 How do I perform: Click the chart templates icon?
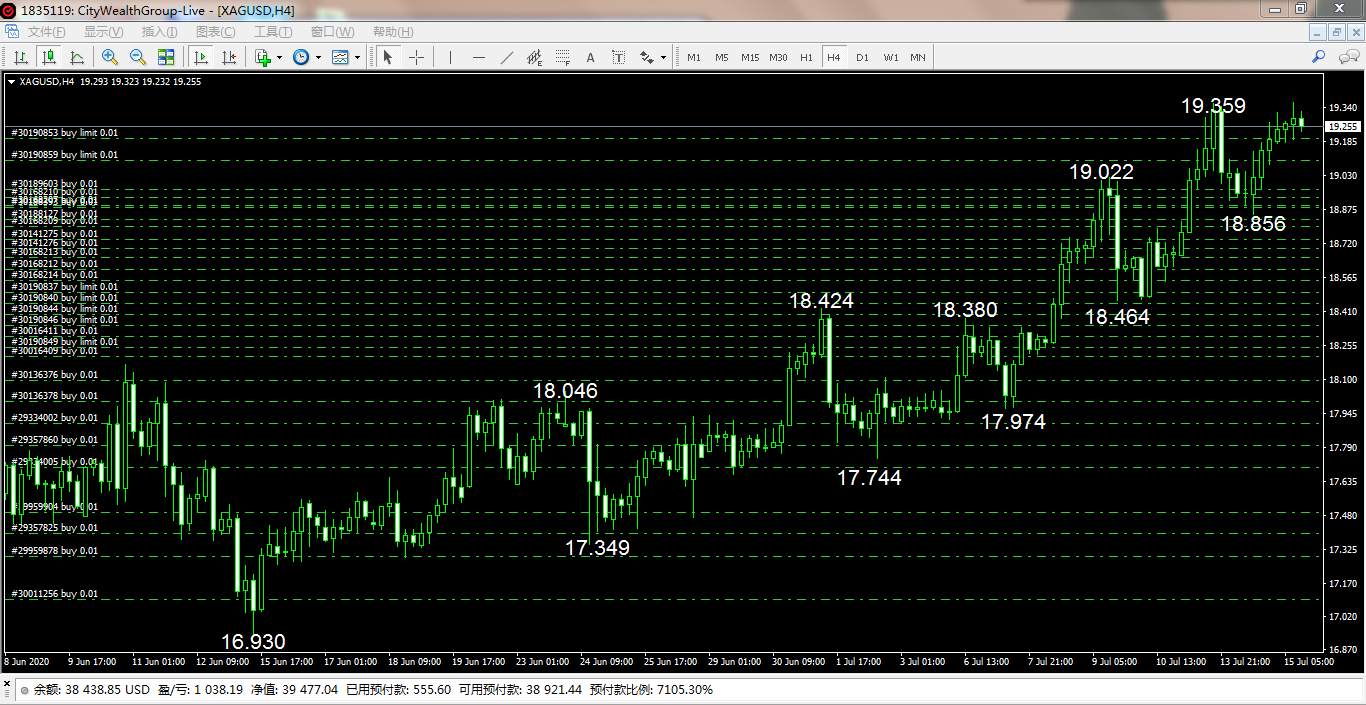pyautogui.click(x=341, y=57)
